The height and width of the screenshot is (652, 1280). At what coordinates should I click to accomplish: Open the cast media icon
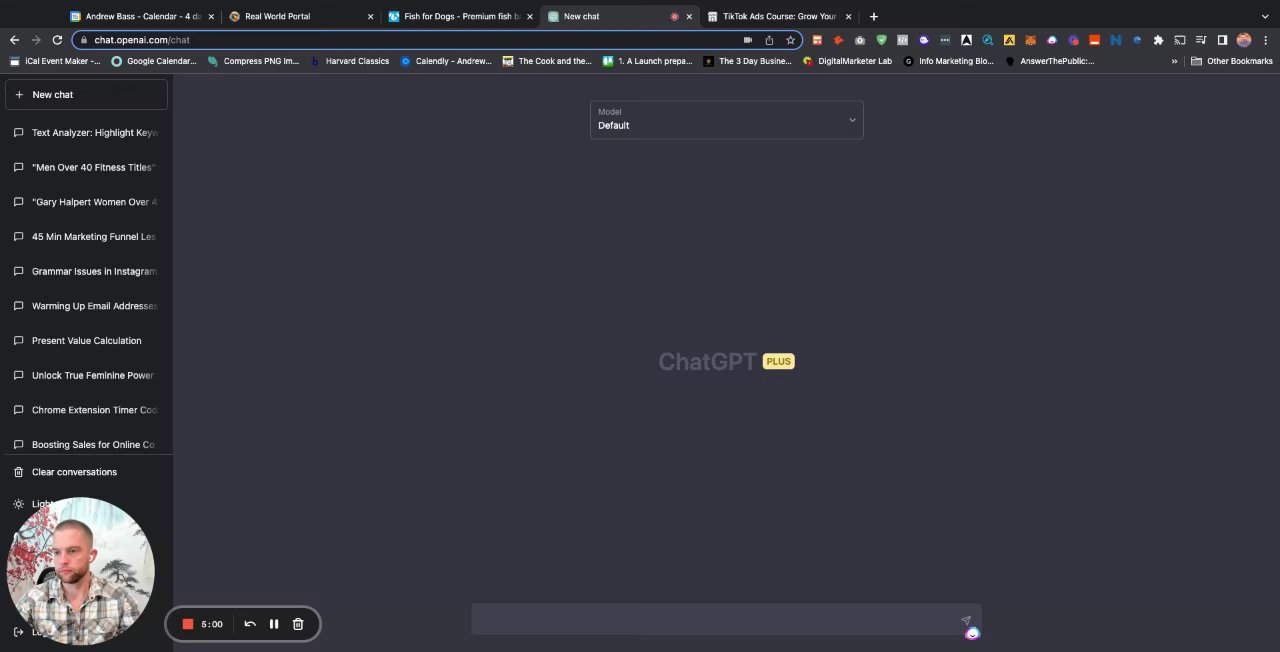pos(1180,40)
